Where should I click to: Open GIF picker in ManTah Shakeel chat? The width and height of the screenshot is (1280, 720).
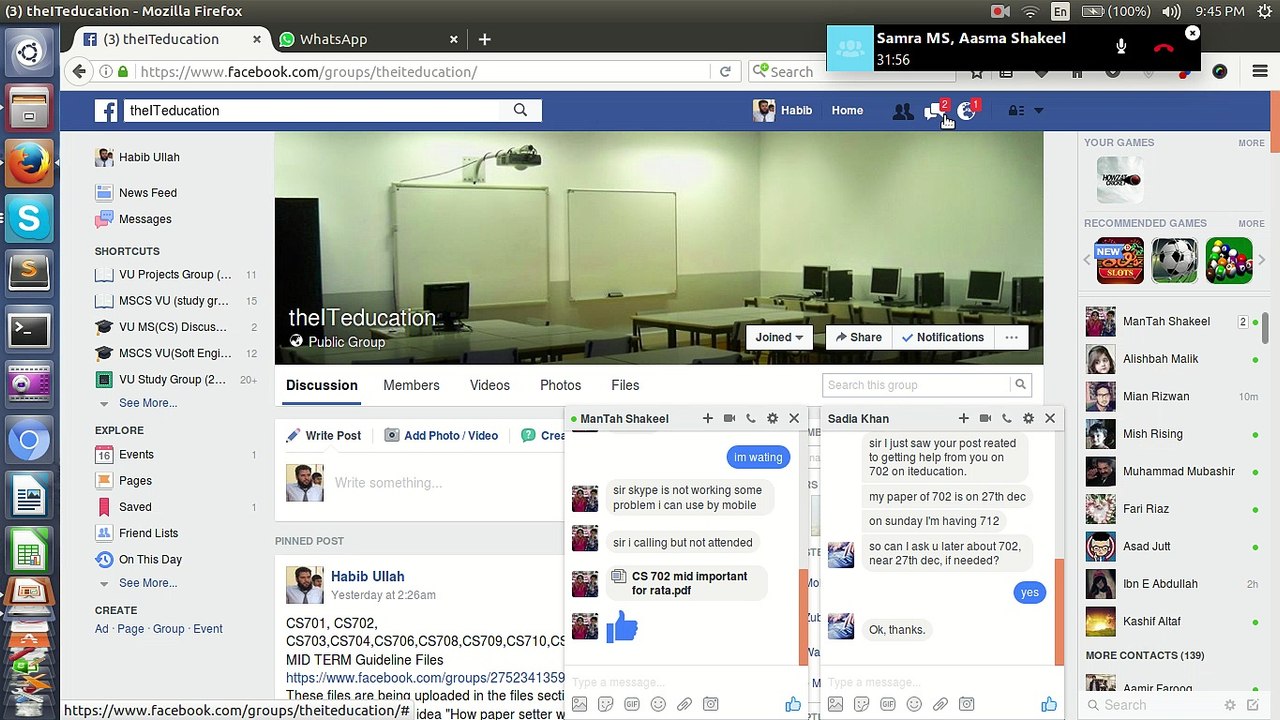coord(631,704)
